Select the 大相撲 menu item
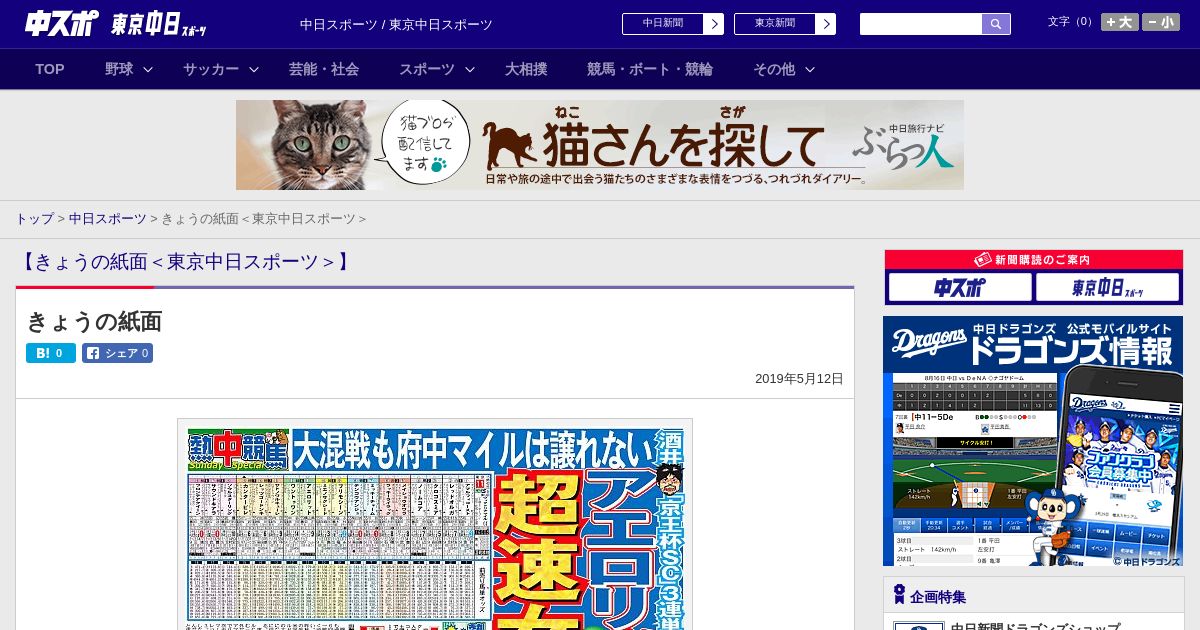 (x=526, y=69)
